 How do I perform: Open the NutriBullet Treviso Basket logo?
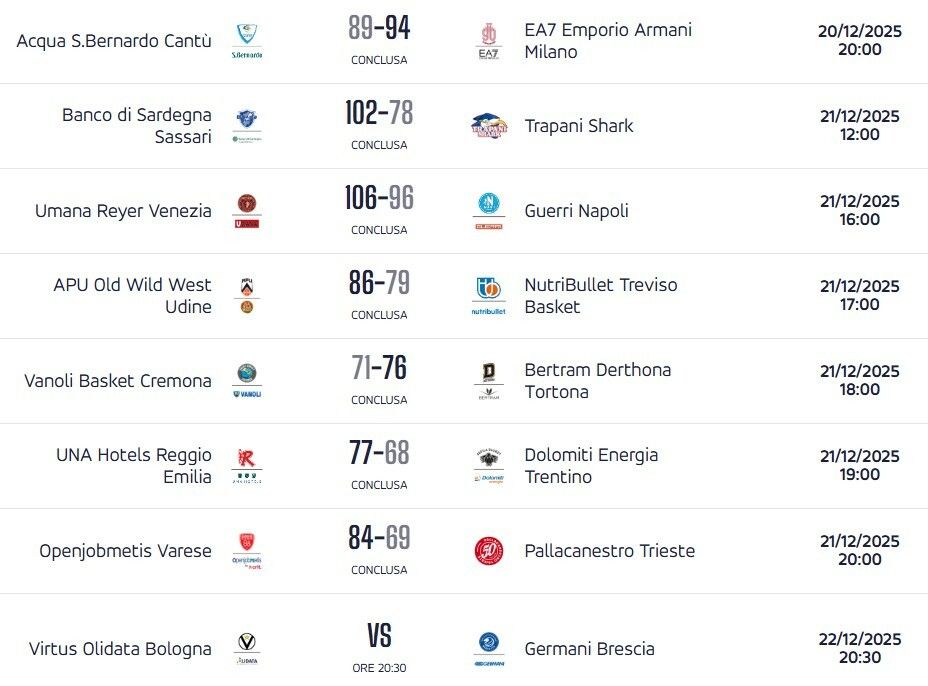(488, 296)
